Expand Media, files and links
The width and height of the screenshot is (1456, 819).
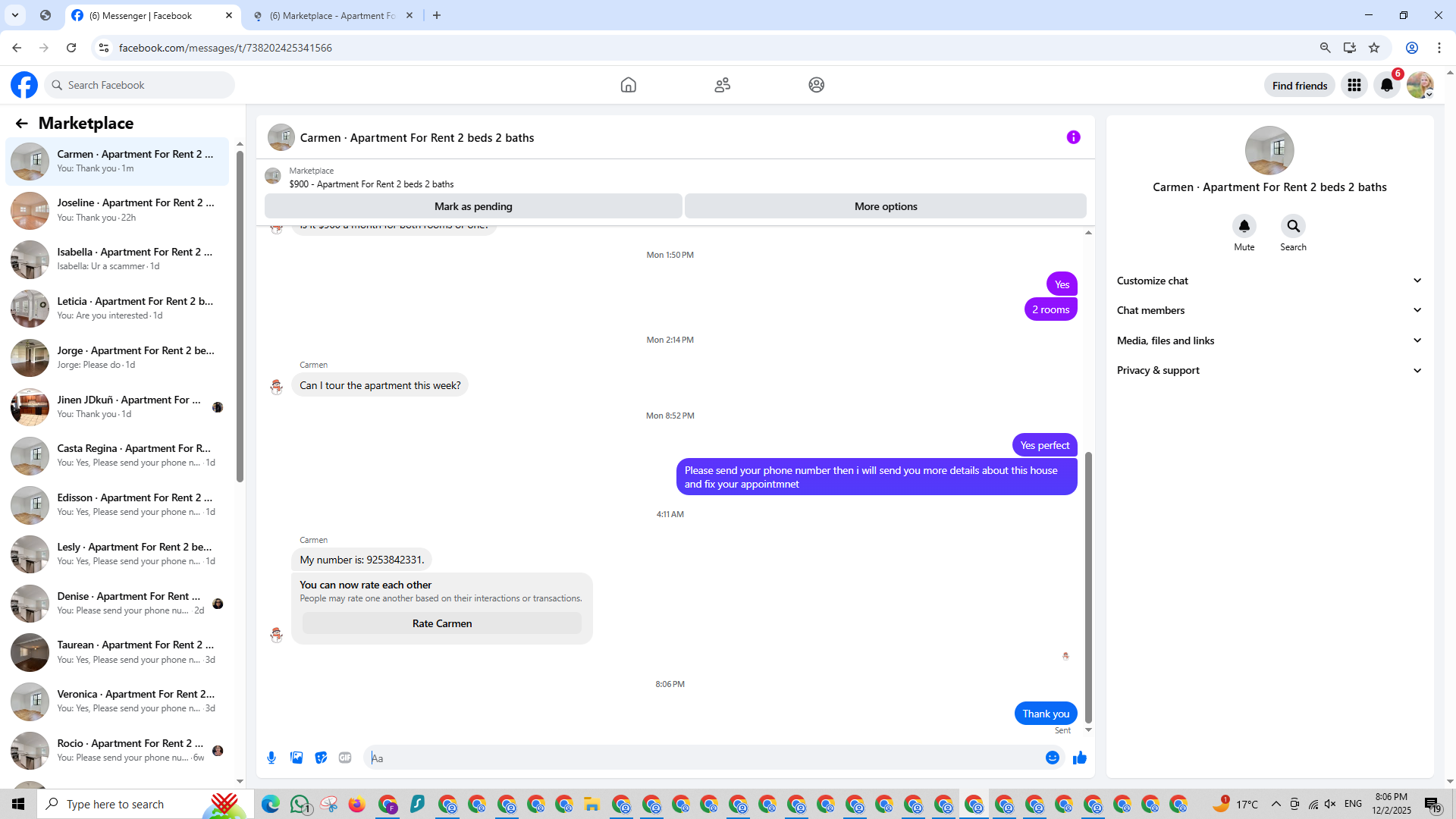click(1269, 340)
